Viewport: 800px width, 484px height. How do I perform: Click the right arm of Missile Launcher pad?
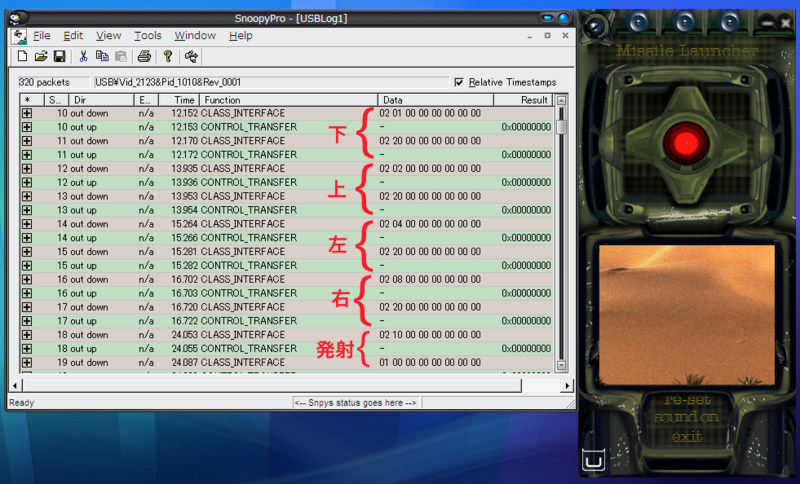tap(729, 143)
